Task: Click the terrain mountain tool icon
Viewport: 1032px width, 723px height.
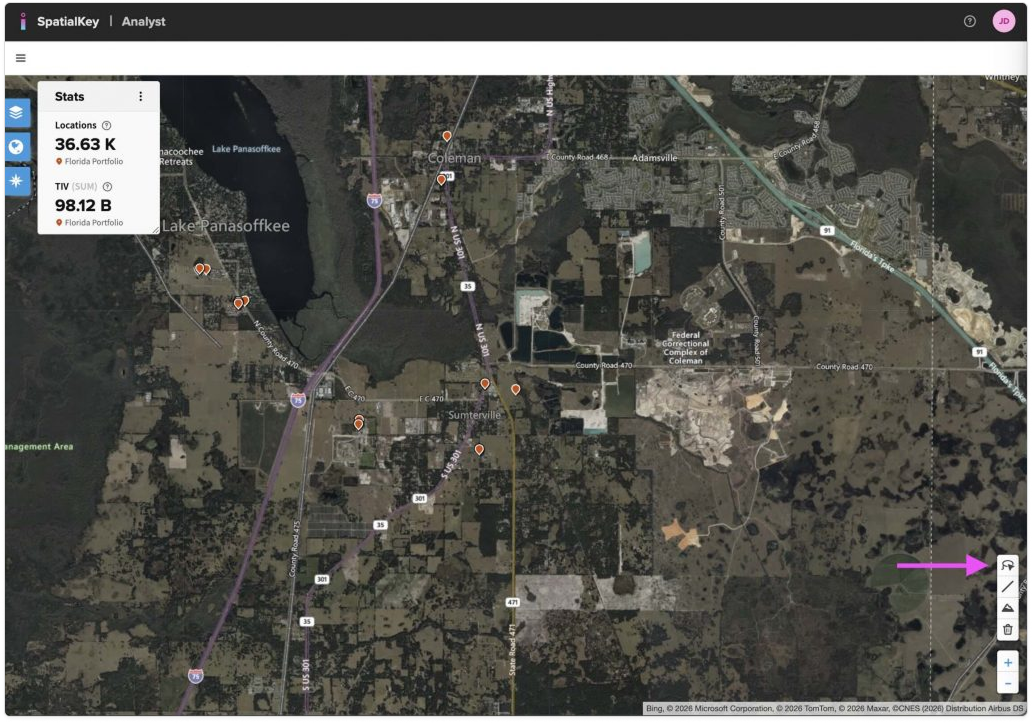Action: click(x=1008, y=608)
